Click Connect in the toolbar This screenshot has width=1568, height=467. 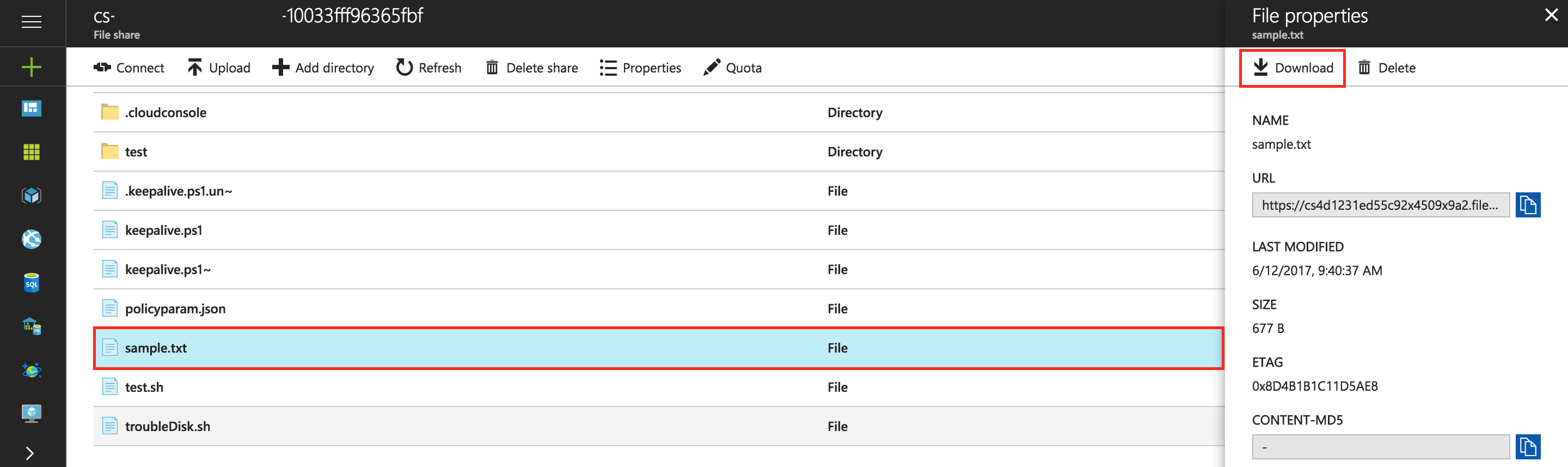click(x=129, y=68)
